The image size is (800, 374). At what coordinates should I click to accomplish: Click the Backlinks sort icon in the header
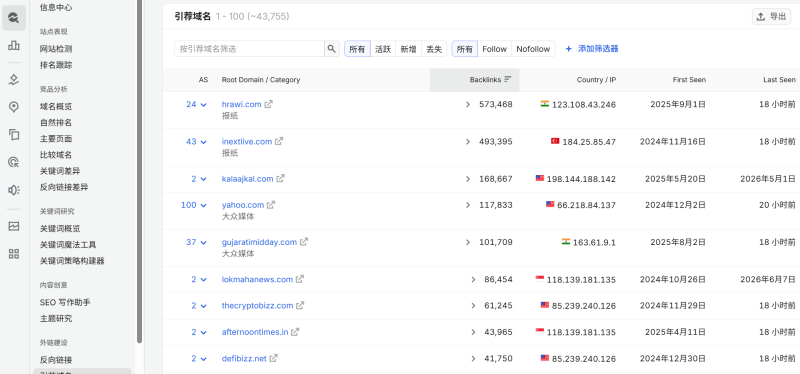tap(508, 80)
